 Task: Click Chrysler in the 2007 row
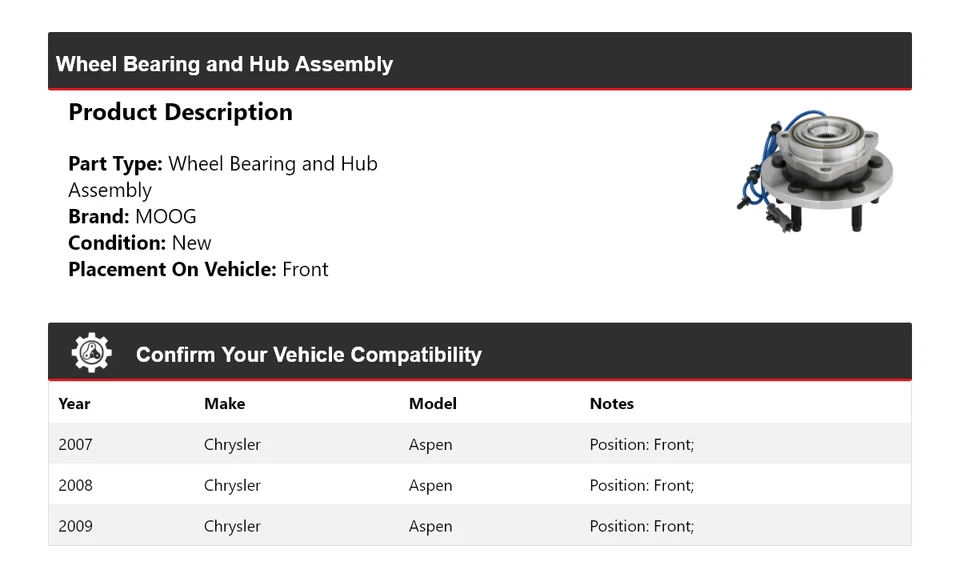click(232, 445)
